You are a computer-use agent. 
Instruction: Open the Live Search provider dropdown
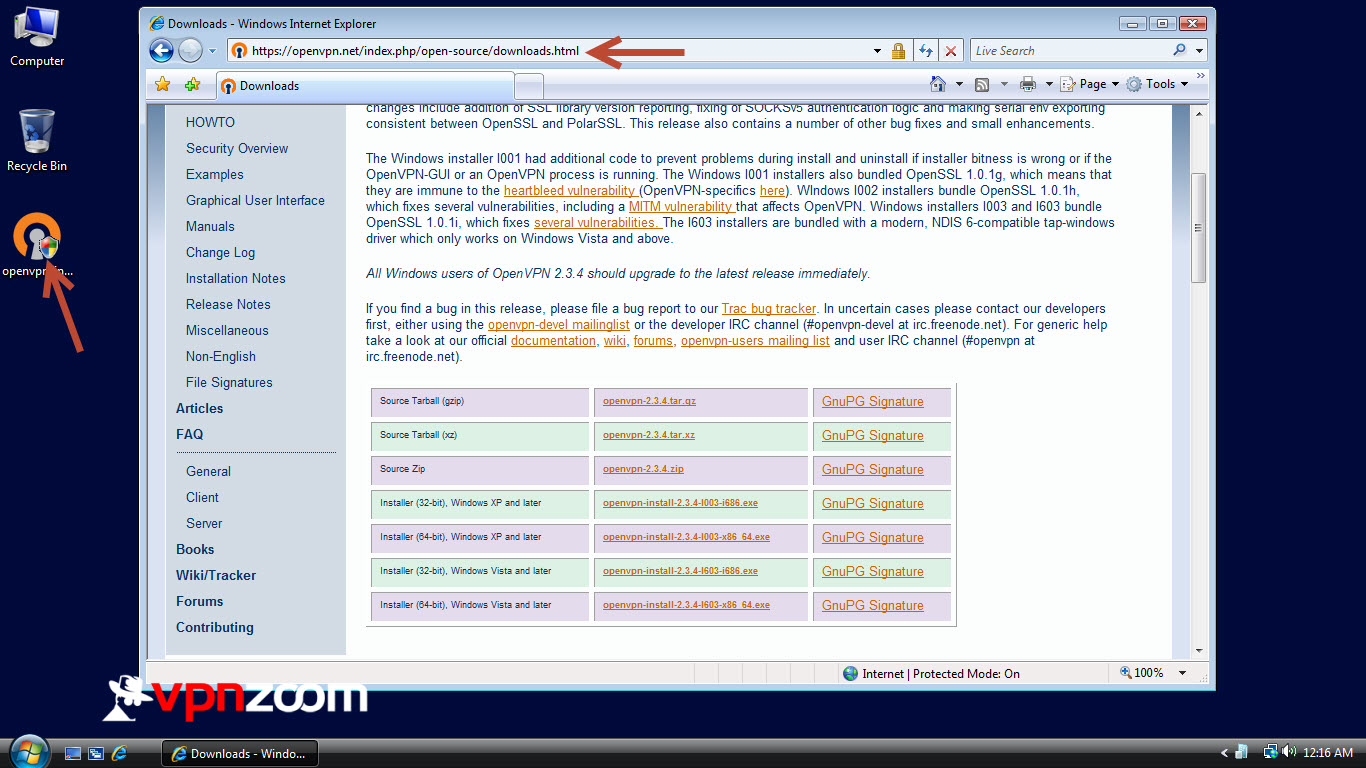click(x=1199, y=51)
